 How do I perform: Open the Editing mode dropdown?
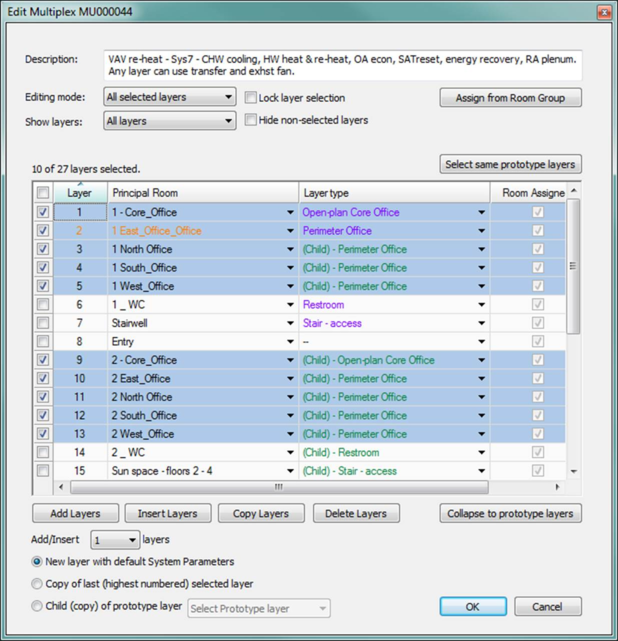point(169,98)
